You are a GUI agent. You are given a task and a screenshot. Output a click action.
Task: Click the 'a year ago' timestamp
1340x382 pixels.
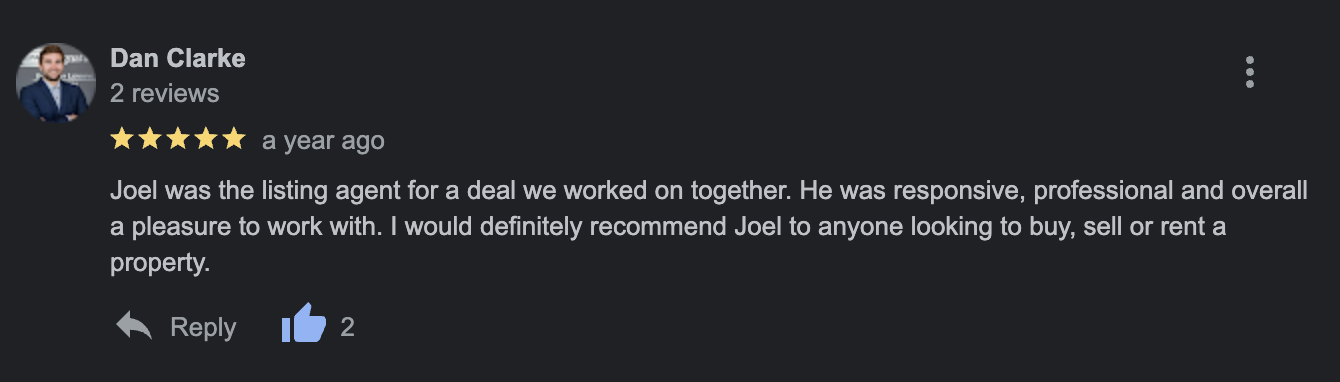click(x=323, y=141)
